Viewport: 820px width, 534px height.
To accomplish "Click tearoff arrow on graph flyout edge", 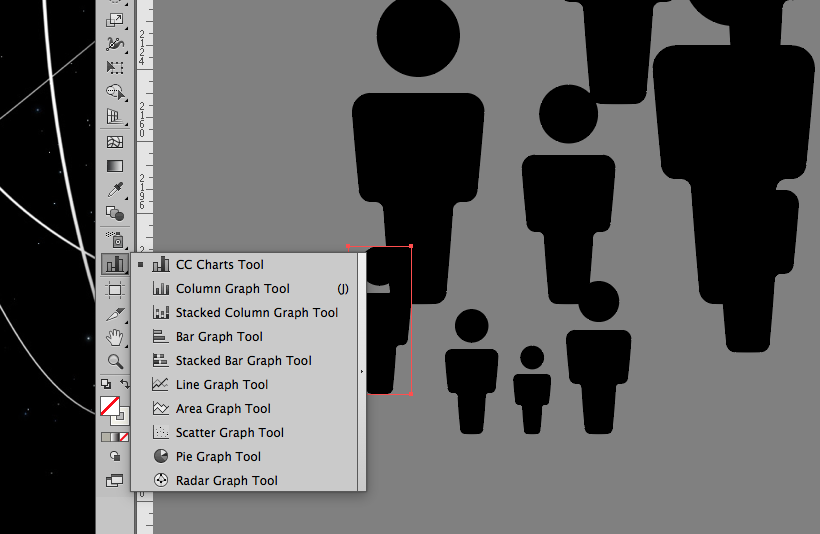I will click(361, 372).
